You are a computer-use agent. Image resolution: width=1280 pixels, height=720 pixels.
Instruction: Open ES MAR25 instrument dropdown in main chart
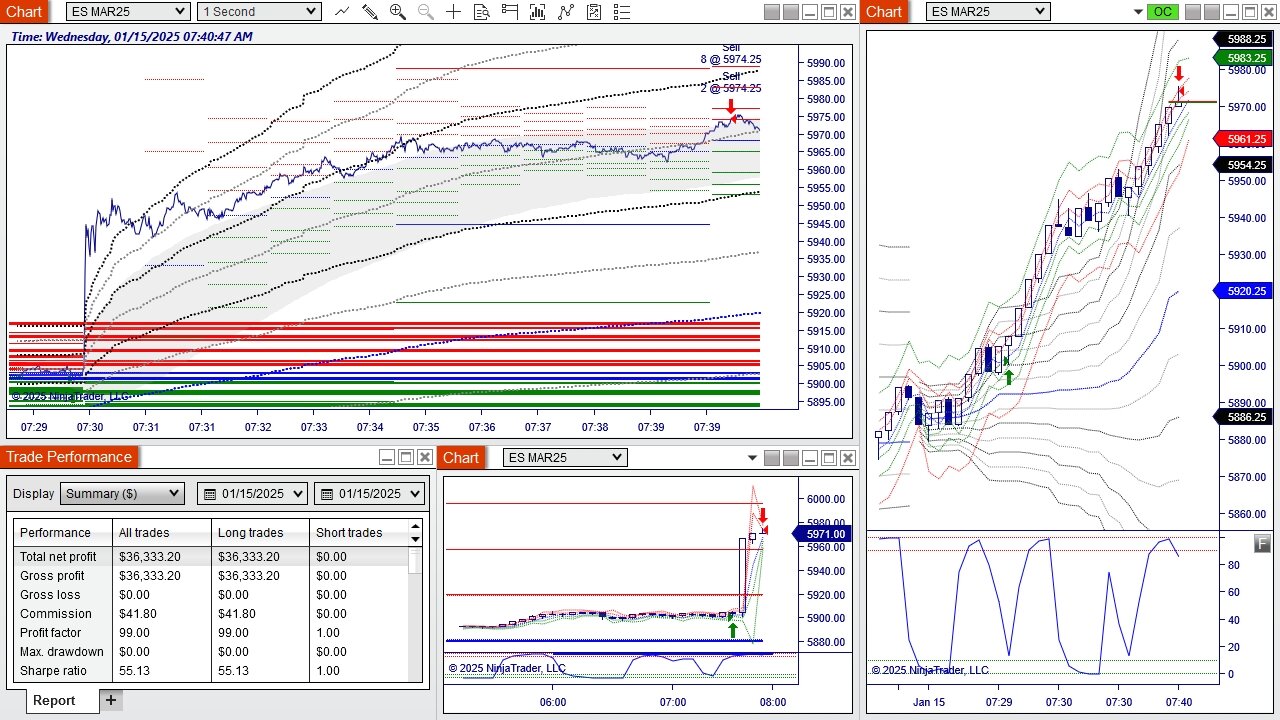[128, 12]
